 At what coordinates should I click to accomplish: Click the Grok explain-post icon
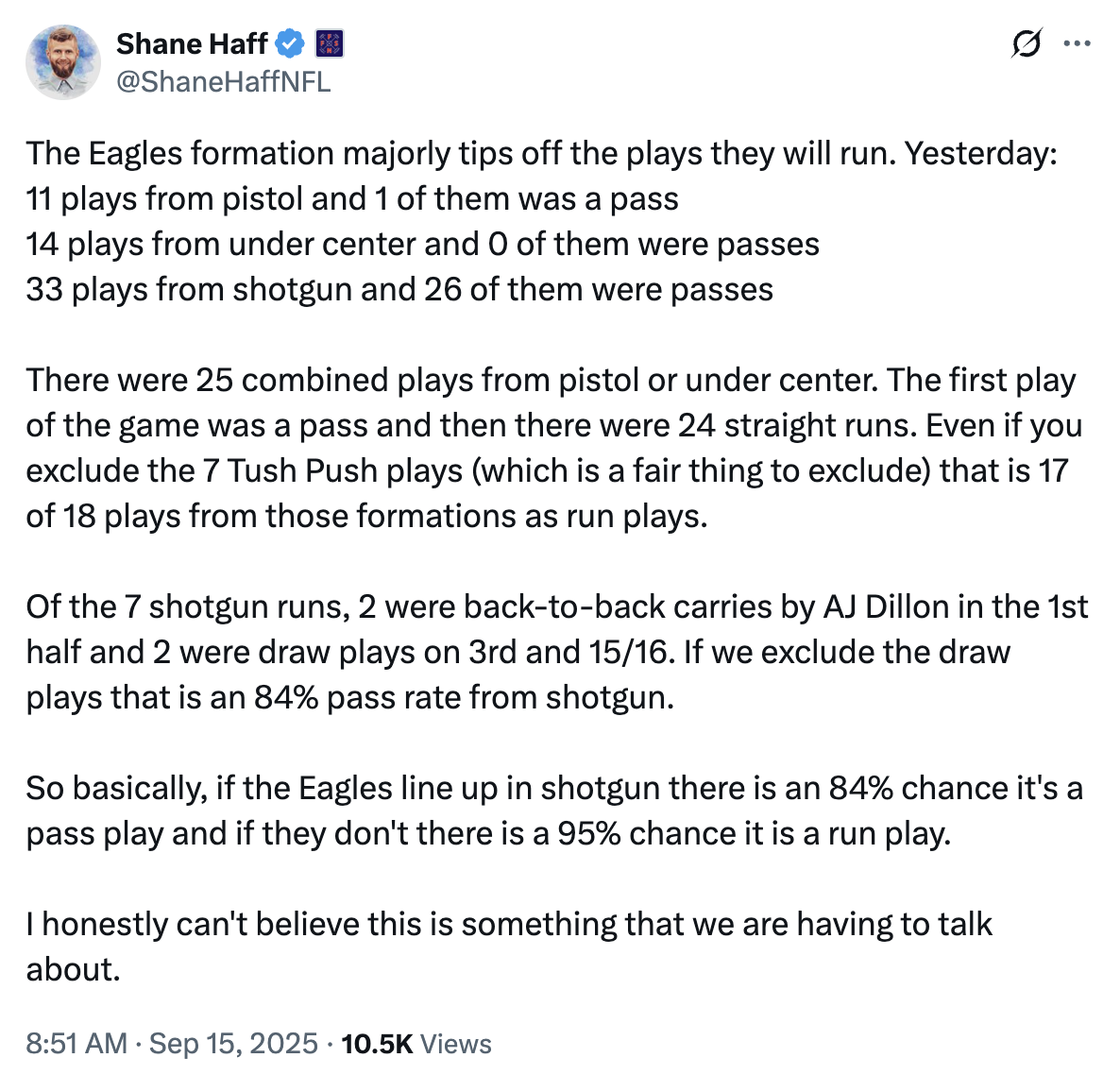tap(1027, 43)
